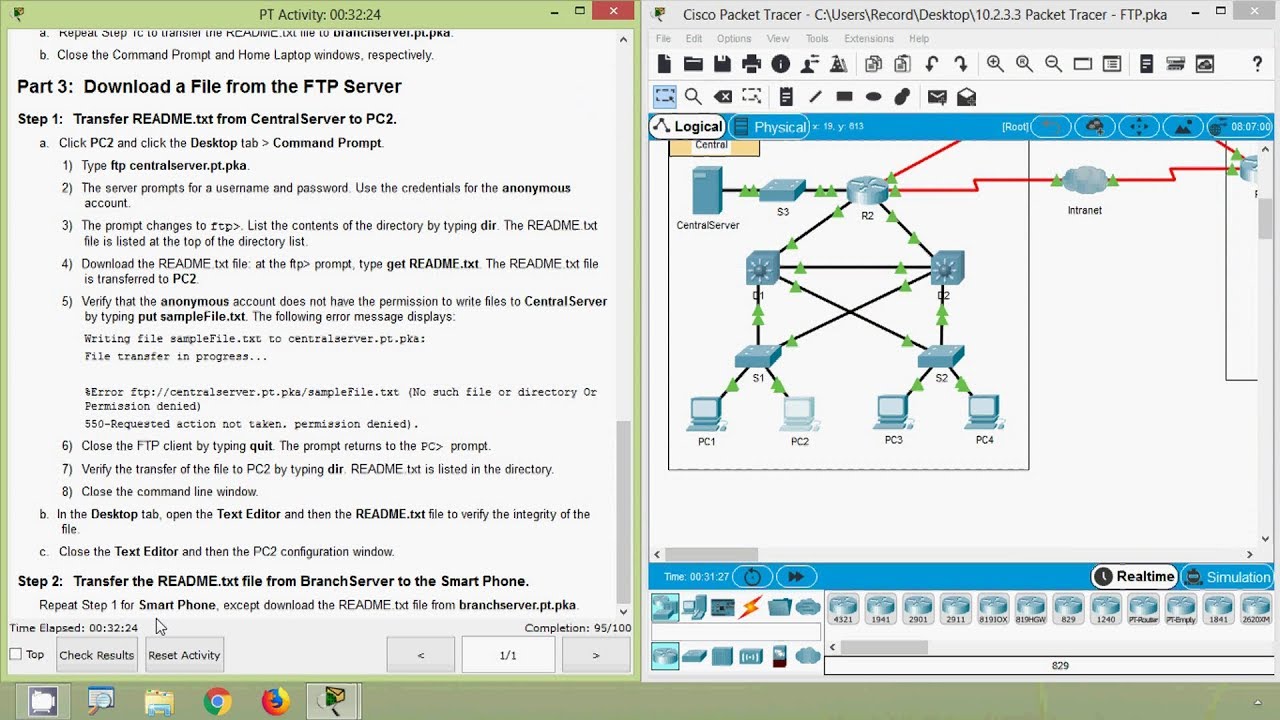Choose the Select tool with dashed rectangle

coord(665,97)
